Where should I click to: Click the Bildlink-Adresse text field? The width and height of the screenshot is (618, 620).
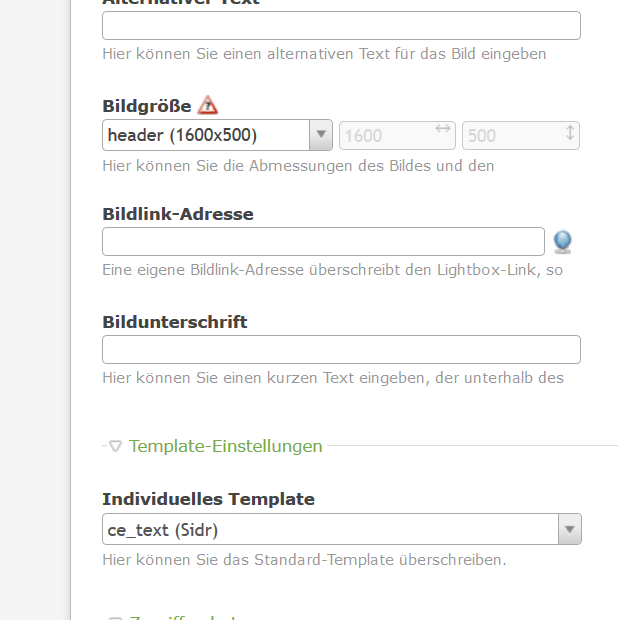pyautogui.click(x=323, y=242)
